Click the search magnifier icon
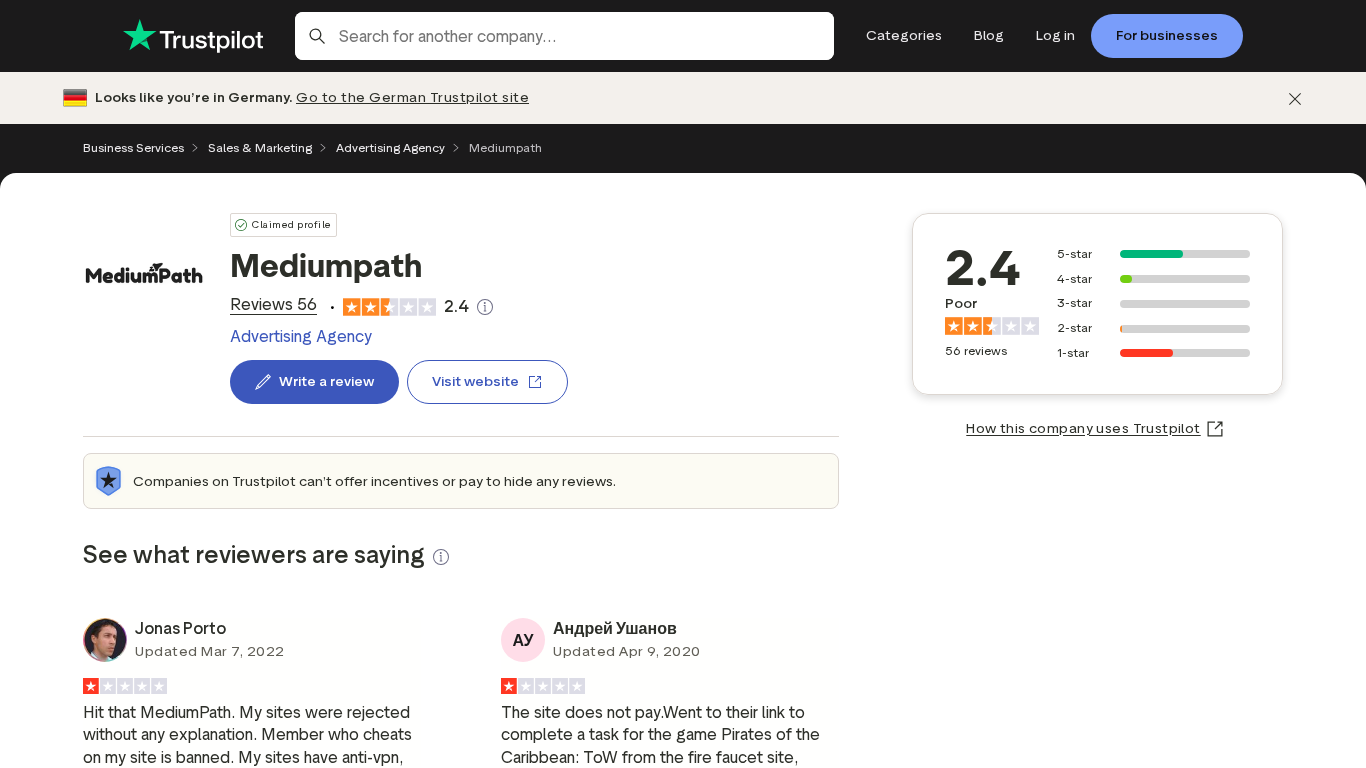1366x768 pixels. click(x=317, y=36)
